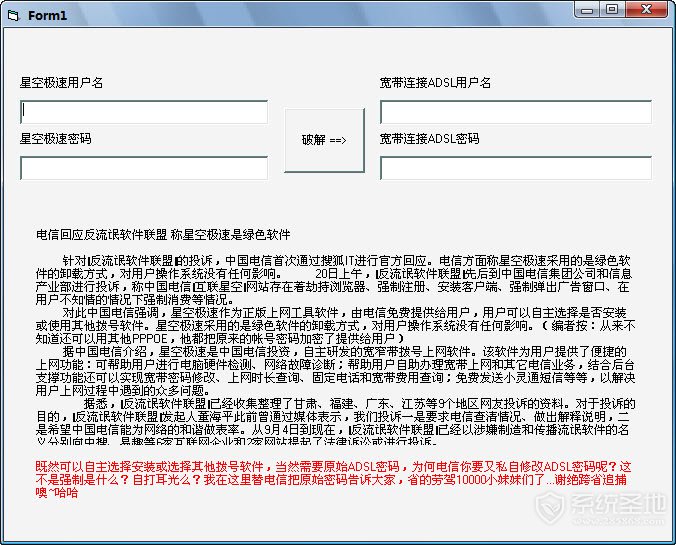
Task: Click the Form1 window icon
Action: point(14,16)
